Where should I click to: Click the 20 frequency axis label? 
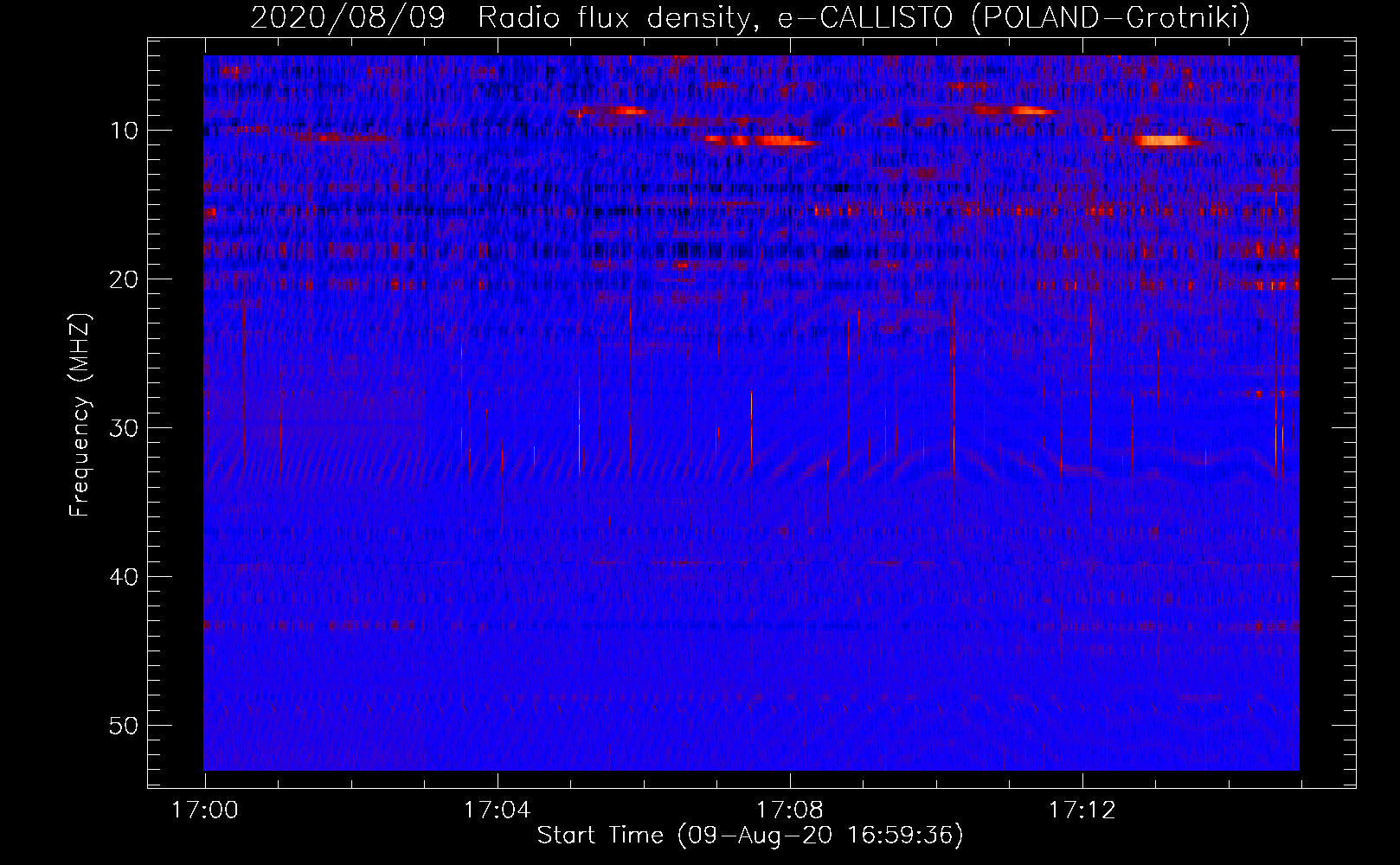[x=125, y=279]
